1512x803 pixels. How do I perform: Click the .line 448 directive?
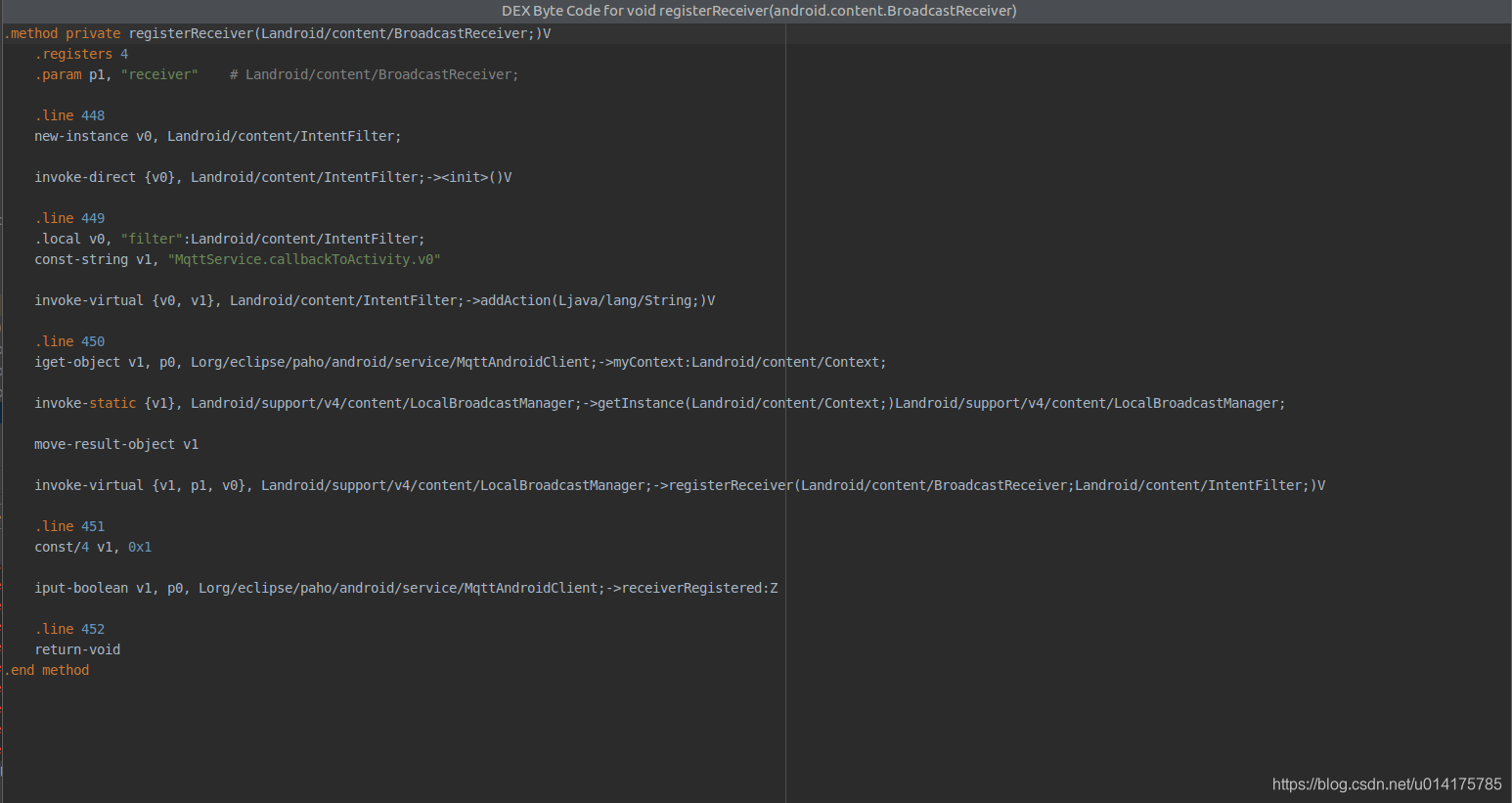coord(69,115)
